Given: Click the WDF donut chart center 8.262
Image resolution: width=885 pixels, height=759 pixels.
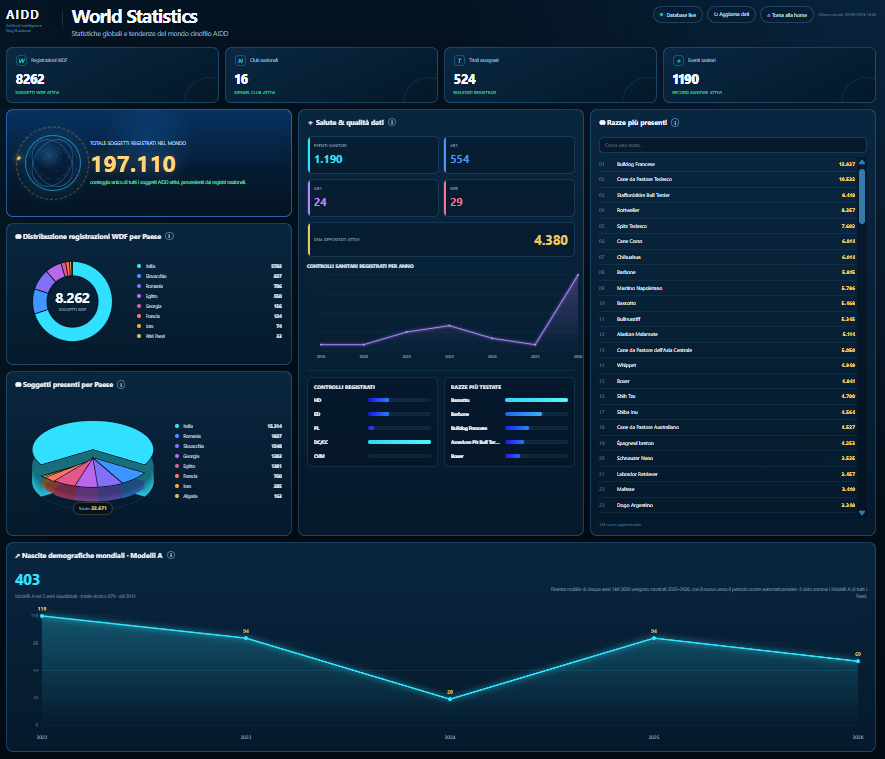Looking at the screenshot, I should tap(72, 299).
